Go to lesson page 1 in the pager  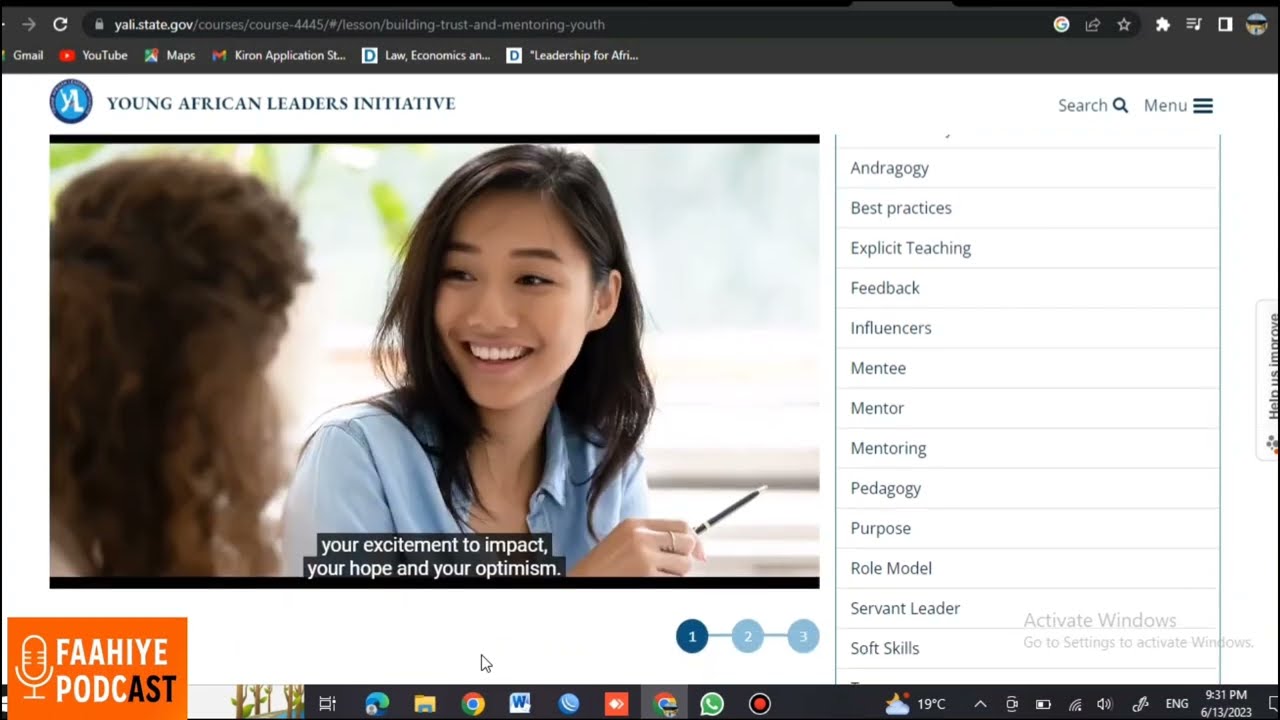692,636
